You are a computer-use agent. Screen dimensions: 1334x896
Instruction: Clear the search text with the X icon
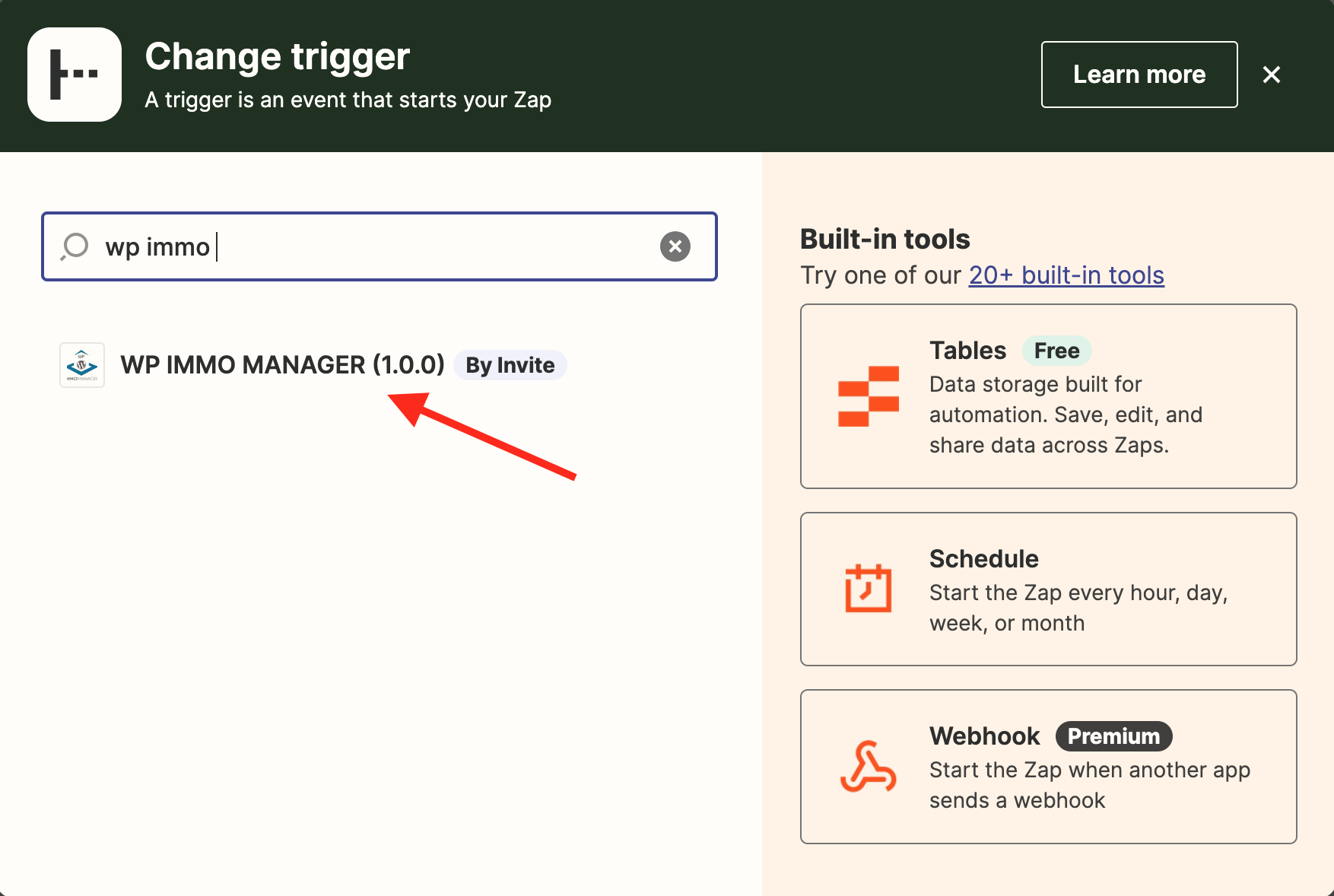point(675,246)
